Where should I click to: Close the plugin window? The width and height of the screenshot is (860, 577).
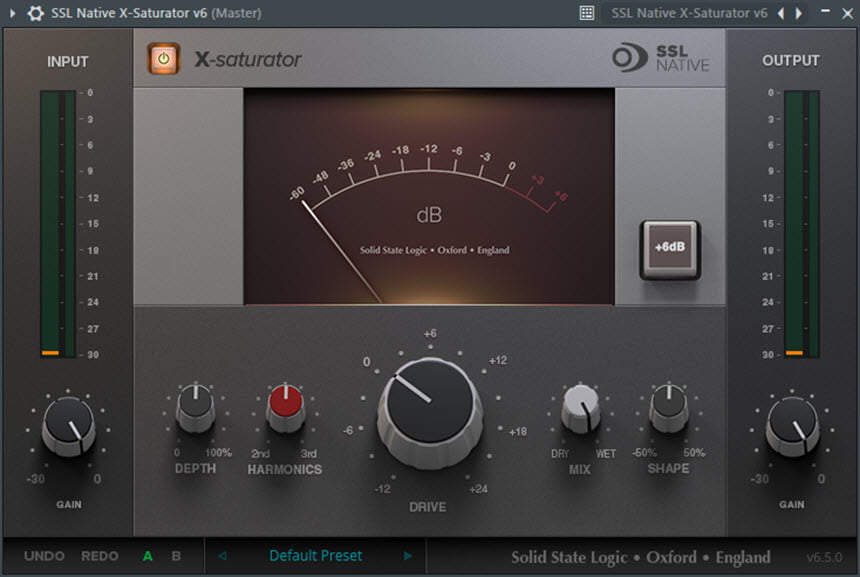tap(848, 13)
